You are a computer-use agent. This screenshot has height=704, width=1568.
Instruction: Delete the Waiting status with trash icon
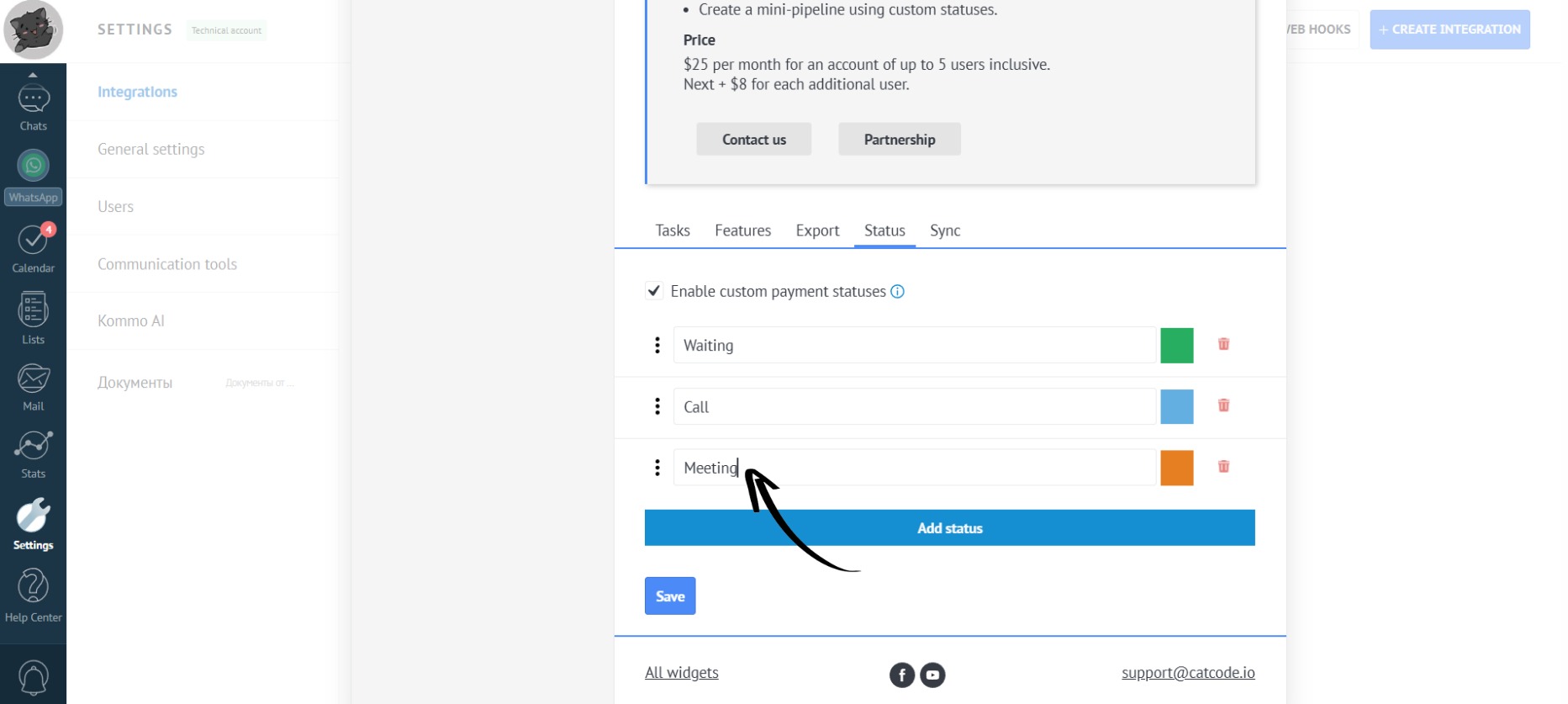[x=1223, y=344]
